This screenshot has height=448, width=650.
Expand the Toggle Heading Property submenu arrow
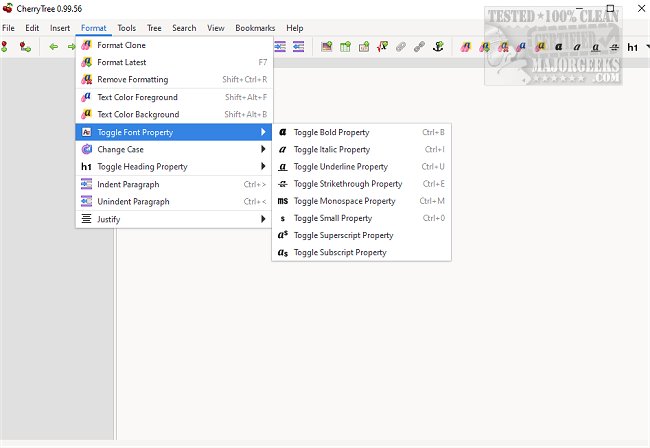263,167
